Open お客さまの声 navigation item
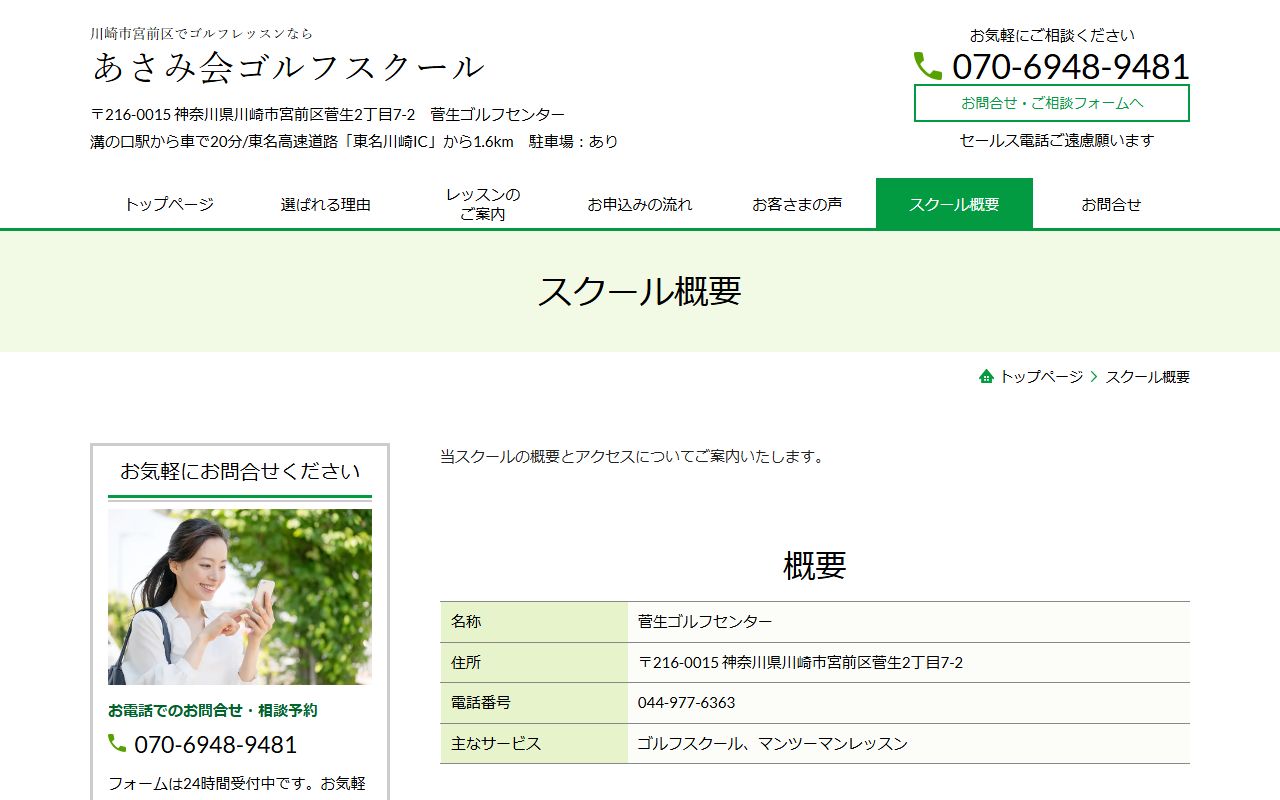Viewport: 1280px width, 800px height. coord(797,204)
